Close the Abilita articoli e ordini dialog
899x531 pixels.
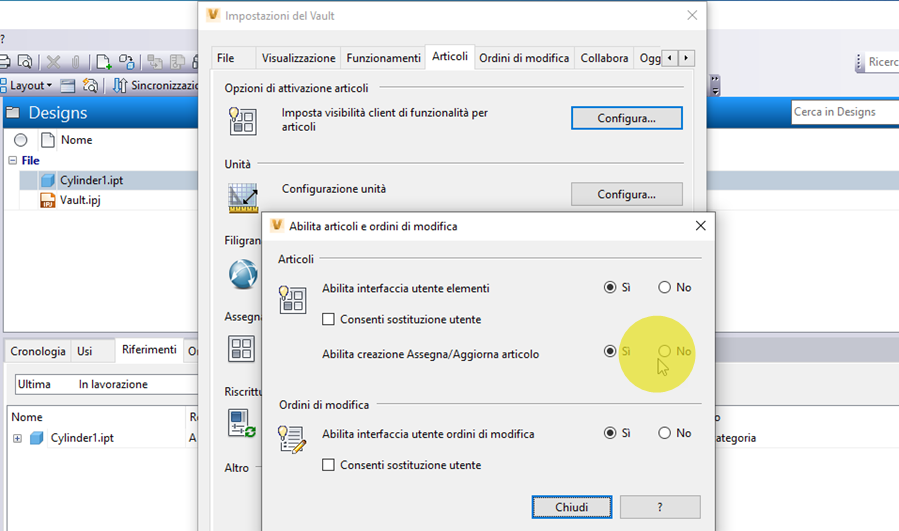(701, 226)
